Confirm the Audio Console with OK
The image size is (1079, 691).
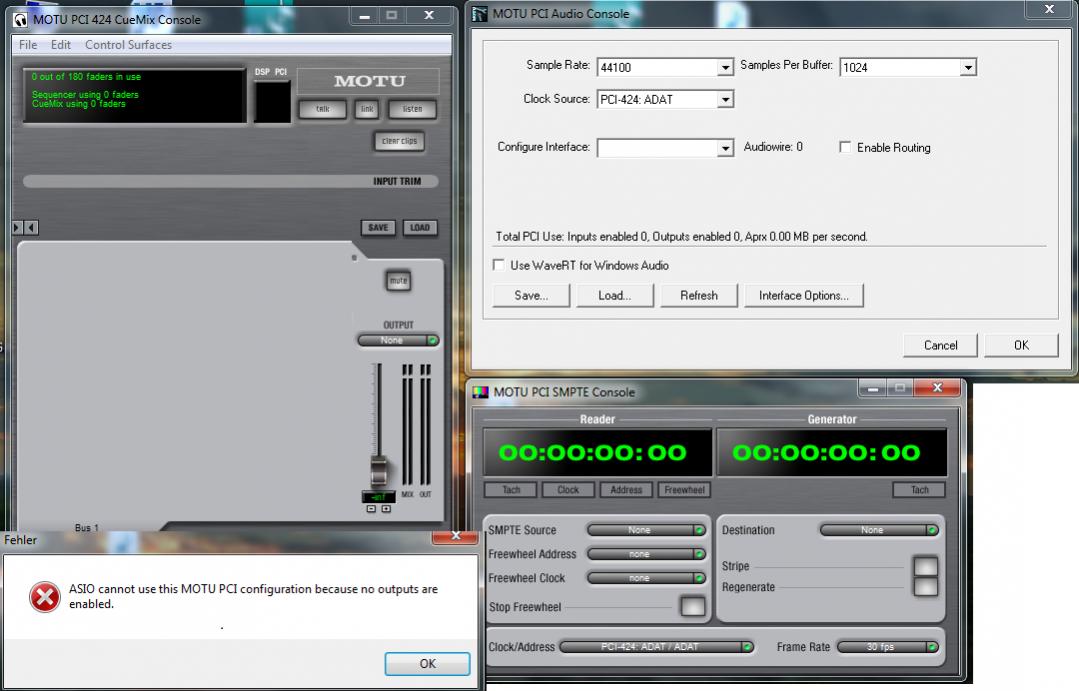[x=1021, y=345]
